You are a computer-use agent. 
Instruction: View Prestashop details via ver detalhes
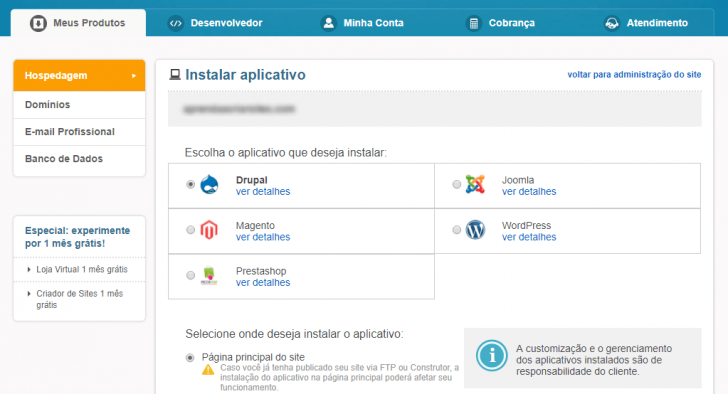(x=263, y=282)
